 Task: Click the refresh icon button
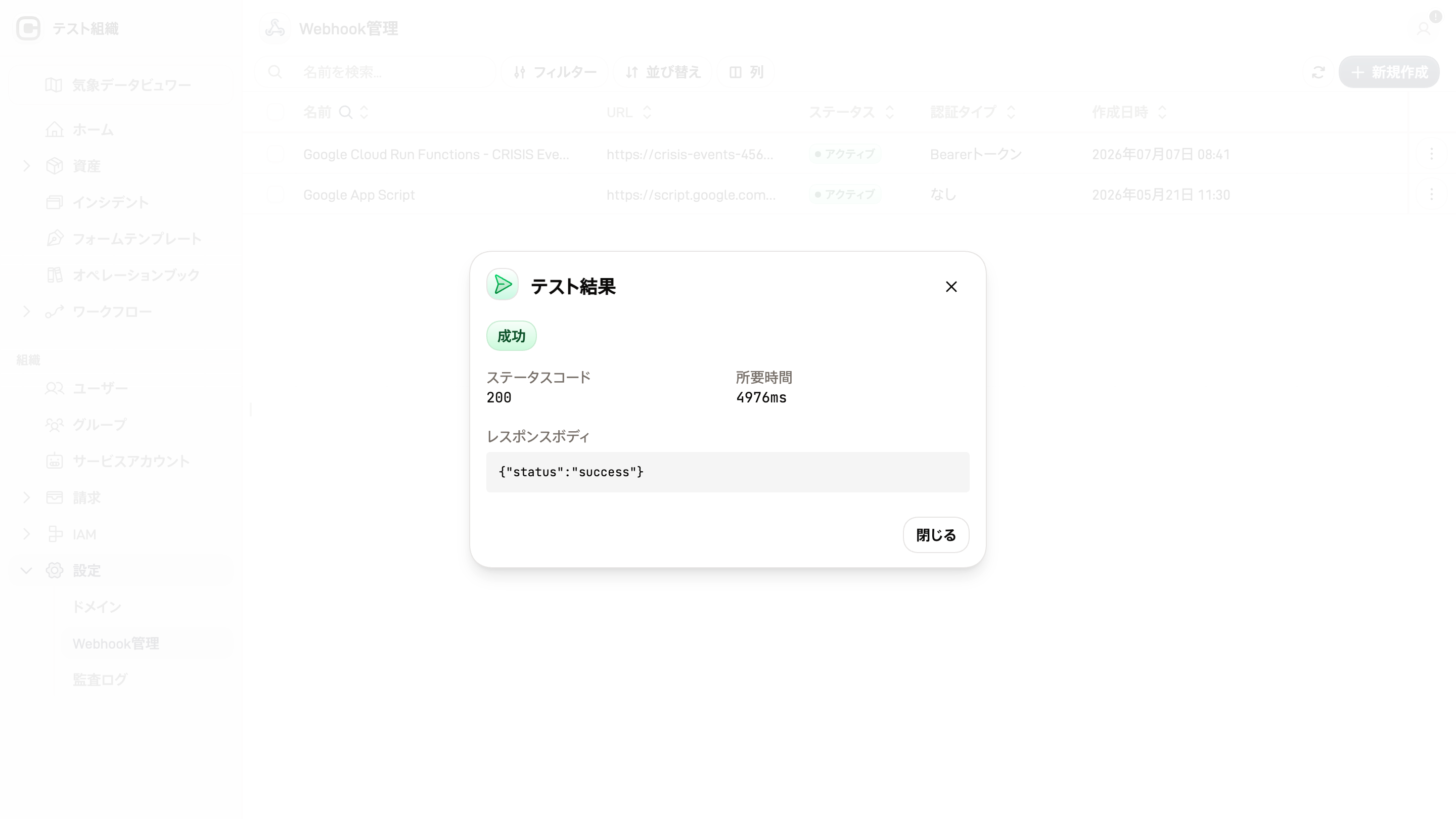pos(1318,72)
